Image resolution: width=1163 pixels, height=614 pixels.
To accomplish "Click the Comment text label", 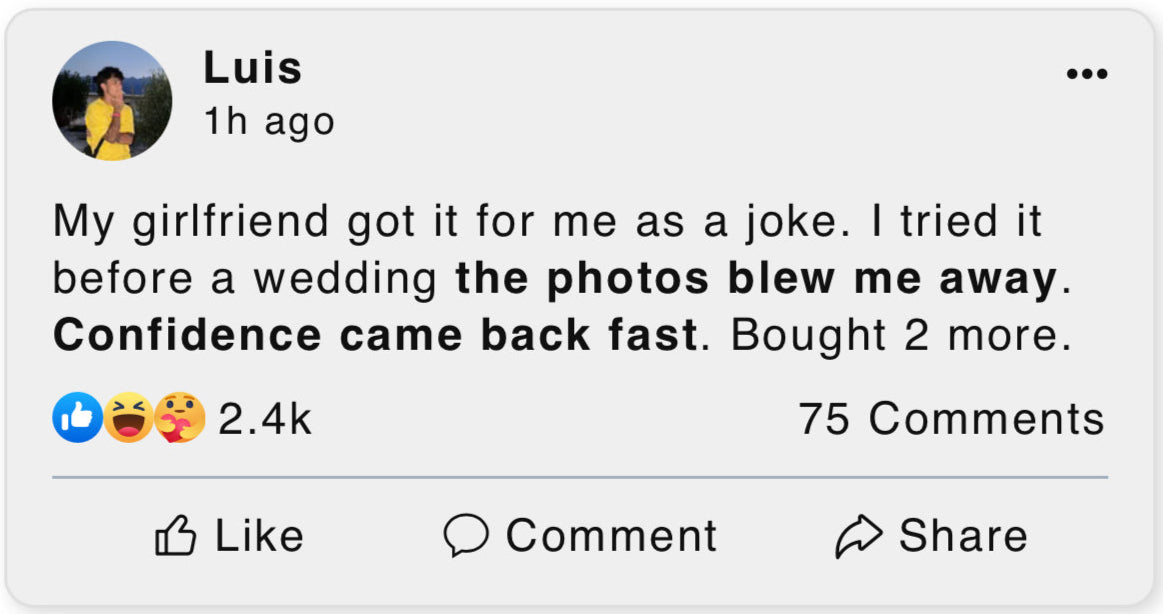I will [x=611, y=536].
